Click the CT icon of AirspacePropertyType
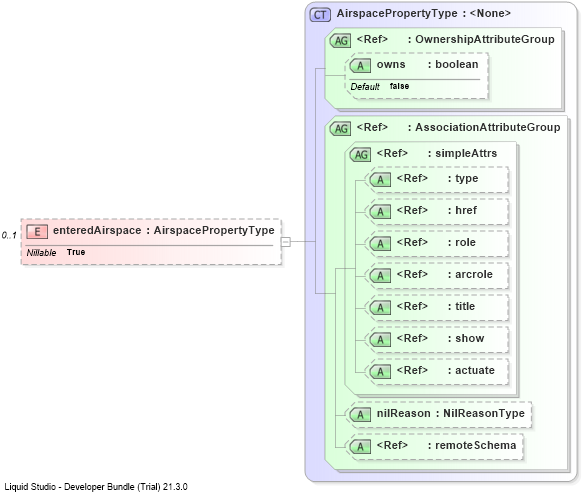Screen dimensions: 582x492 (x=320, y=15)
